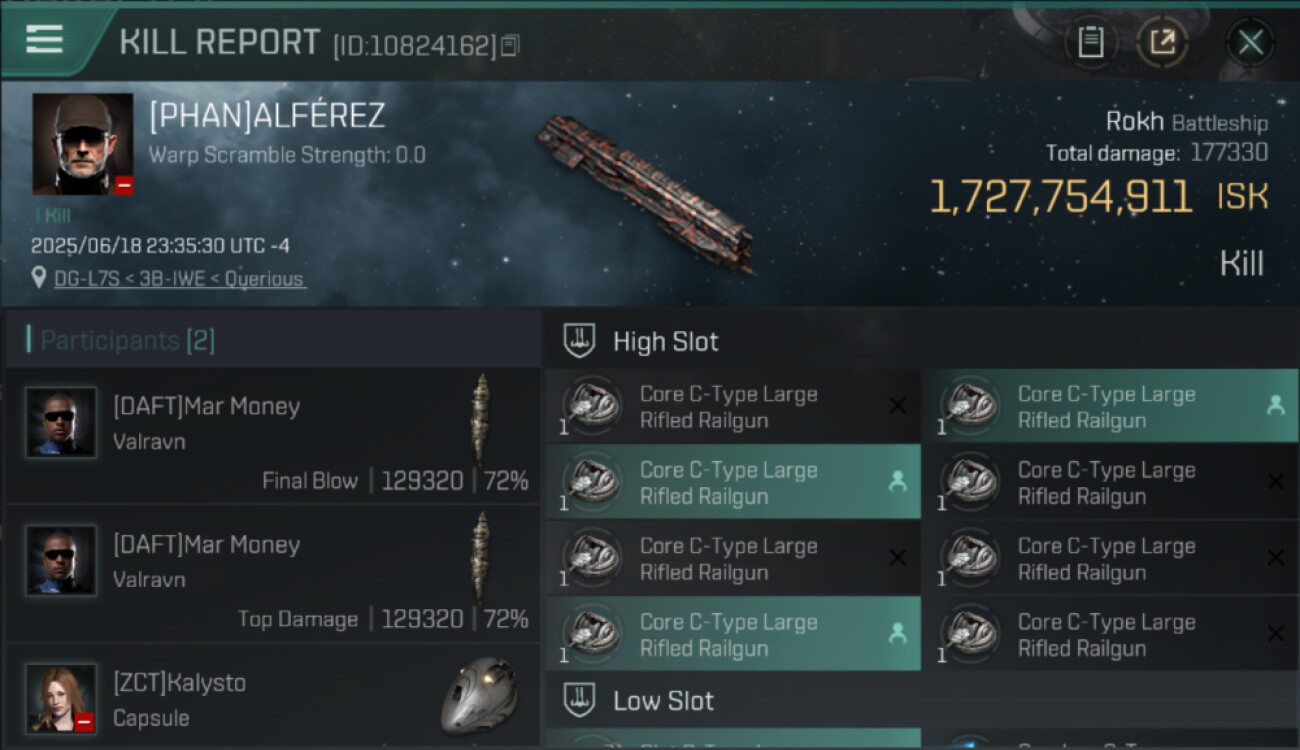Toggle person marker on second-row left railgun
The height and width of the screenshot is (750, 1300).
coord(897,481)
